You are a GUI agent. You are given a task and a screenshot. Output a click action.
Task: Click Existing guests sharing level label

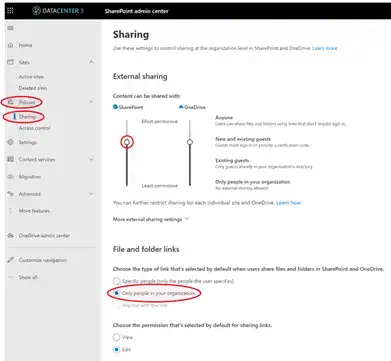[232, 160]
